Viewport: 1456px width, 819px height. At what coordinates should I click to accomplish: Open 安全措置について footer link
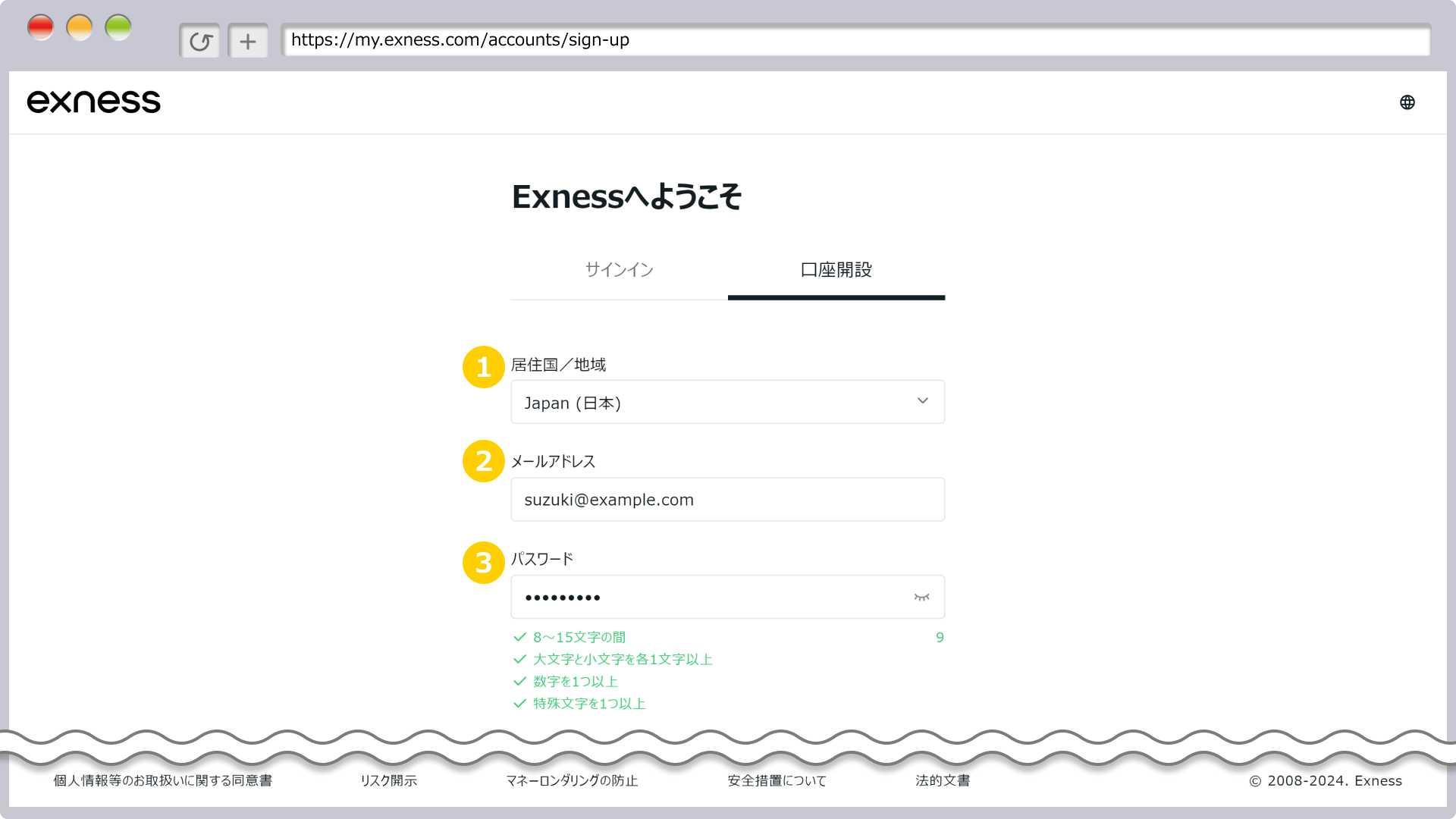click(x=777, y=780)
